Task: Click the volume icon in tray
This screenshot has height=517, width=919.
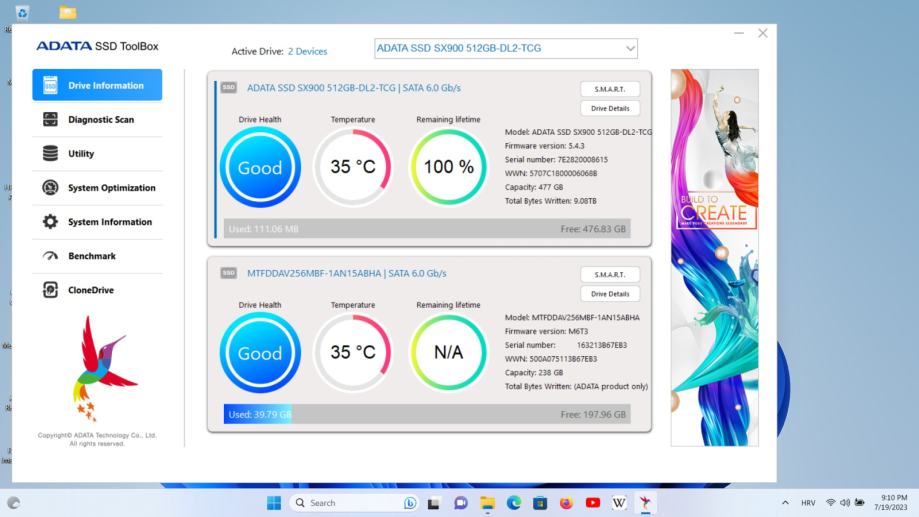Action: click(x=845, y=503)
